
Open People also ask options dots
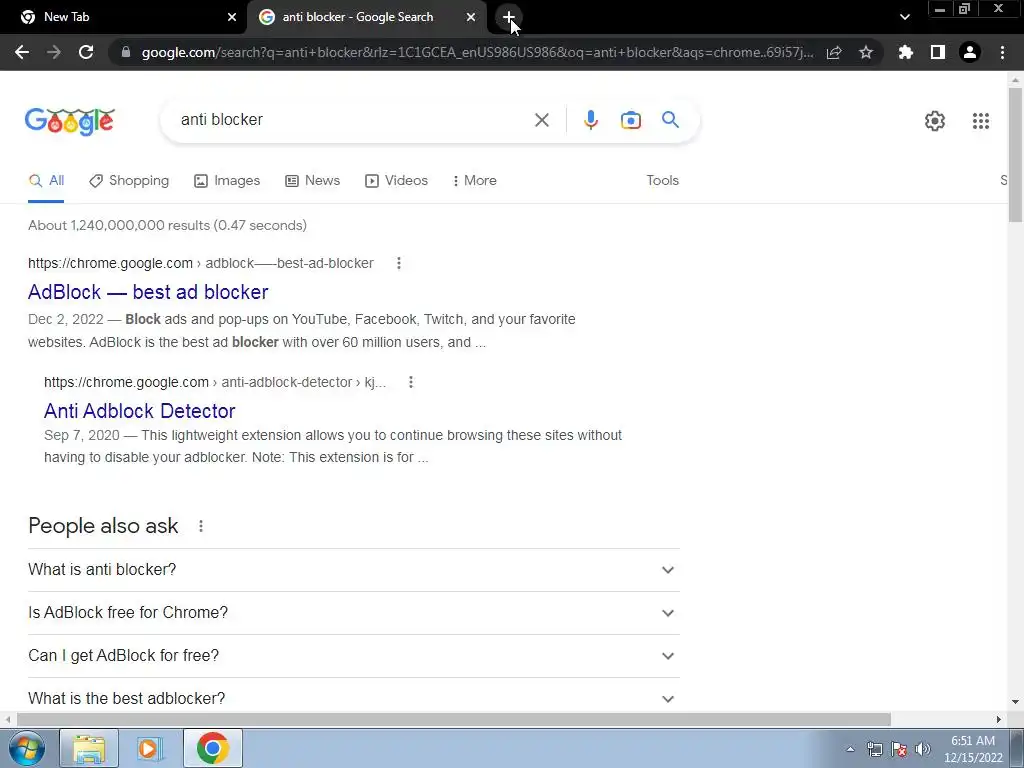pos(200,526)
